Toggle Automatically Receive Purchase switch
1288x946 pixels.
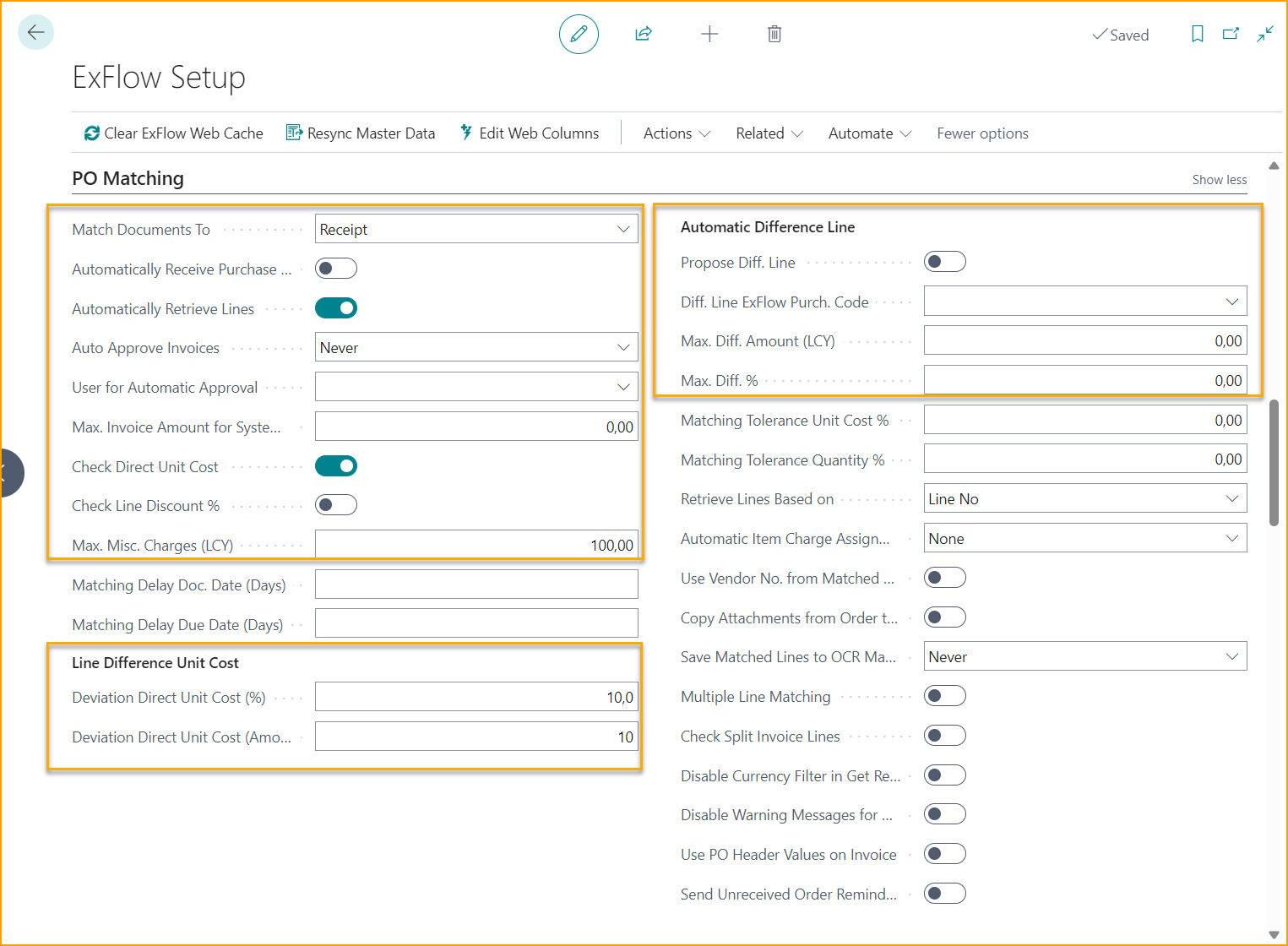[x=336, y=269]
